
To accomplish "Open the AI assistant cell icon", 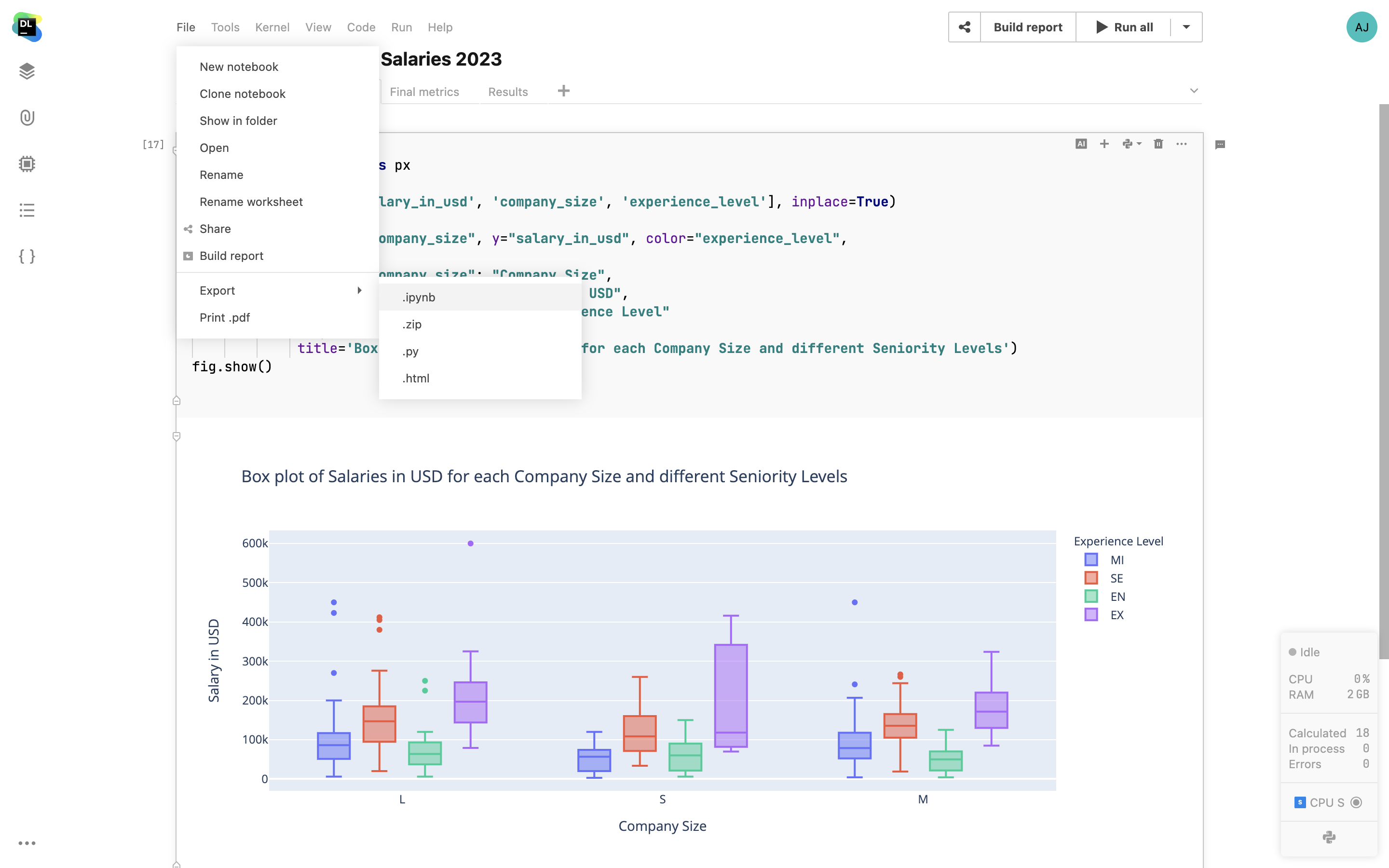I will 1081,144.
